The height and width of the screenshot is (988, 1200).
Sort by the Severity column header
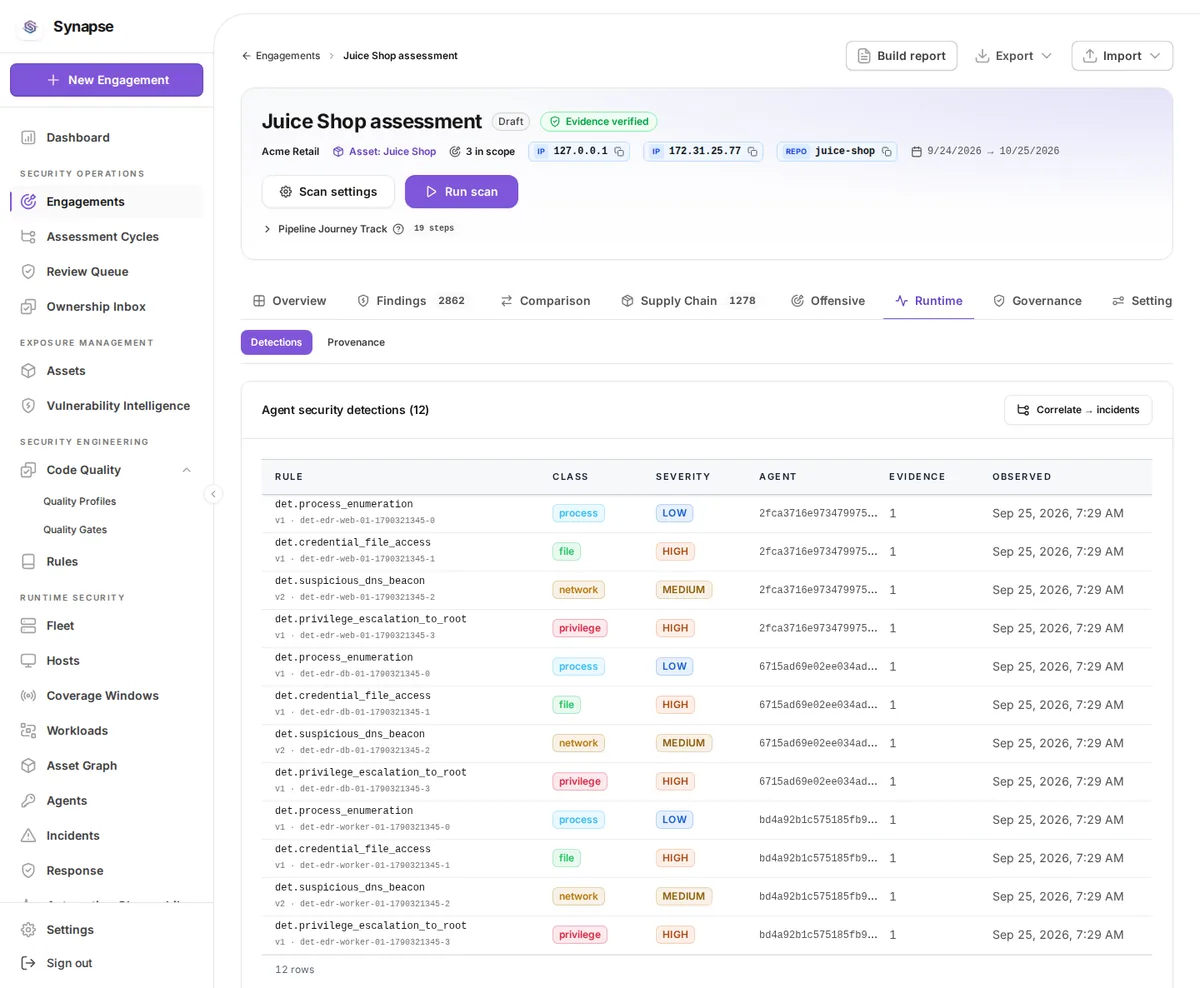683,477
